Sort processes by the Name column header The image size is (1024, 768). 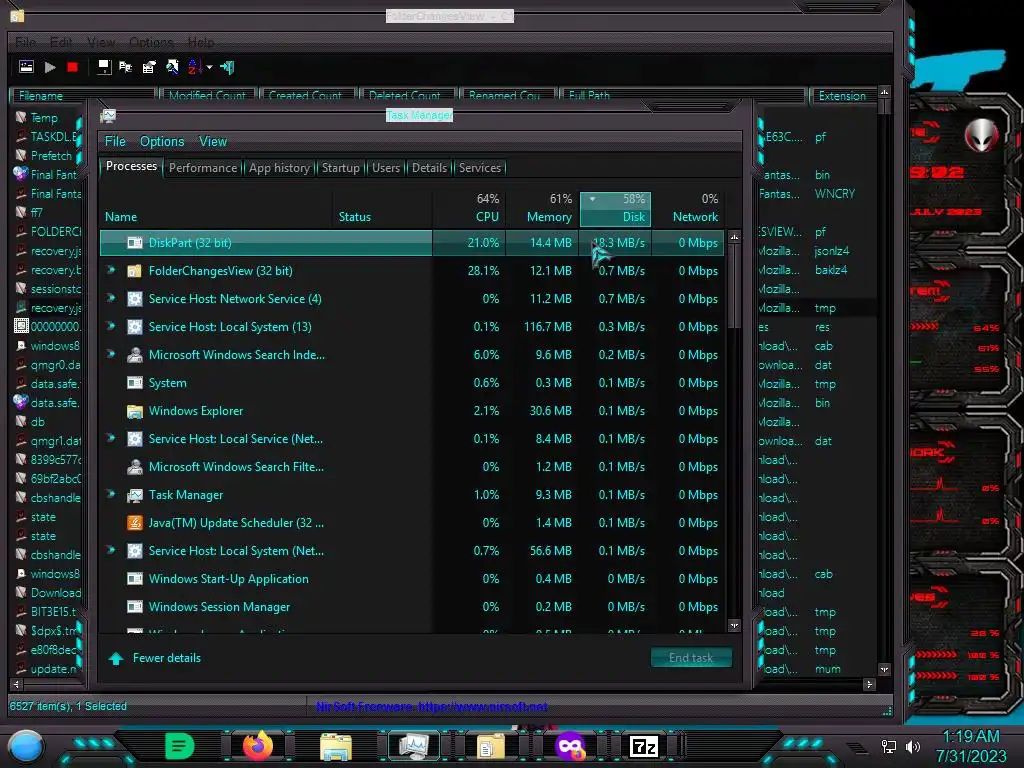click(216, 208)
